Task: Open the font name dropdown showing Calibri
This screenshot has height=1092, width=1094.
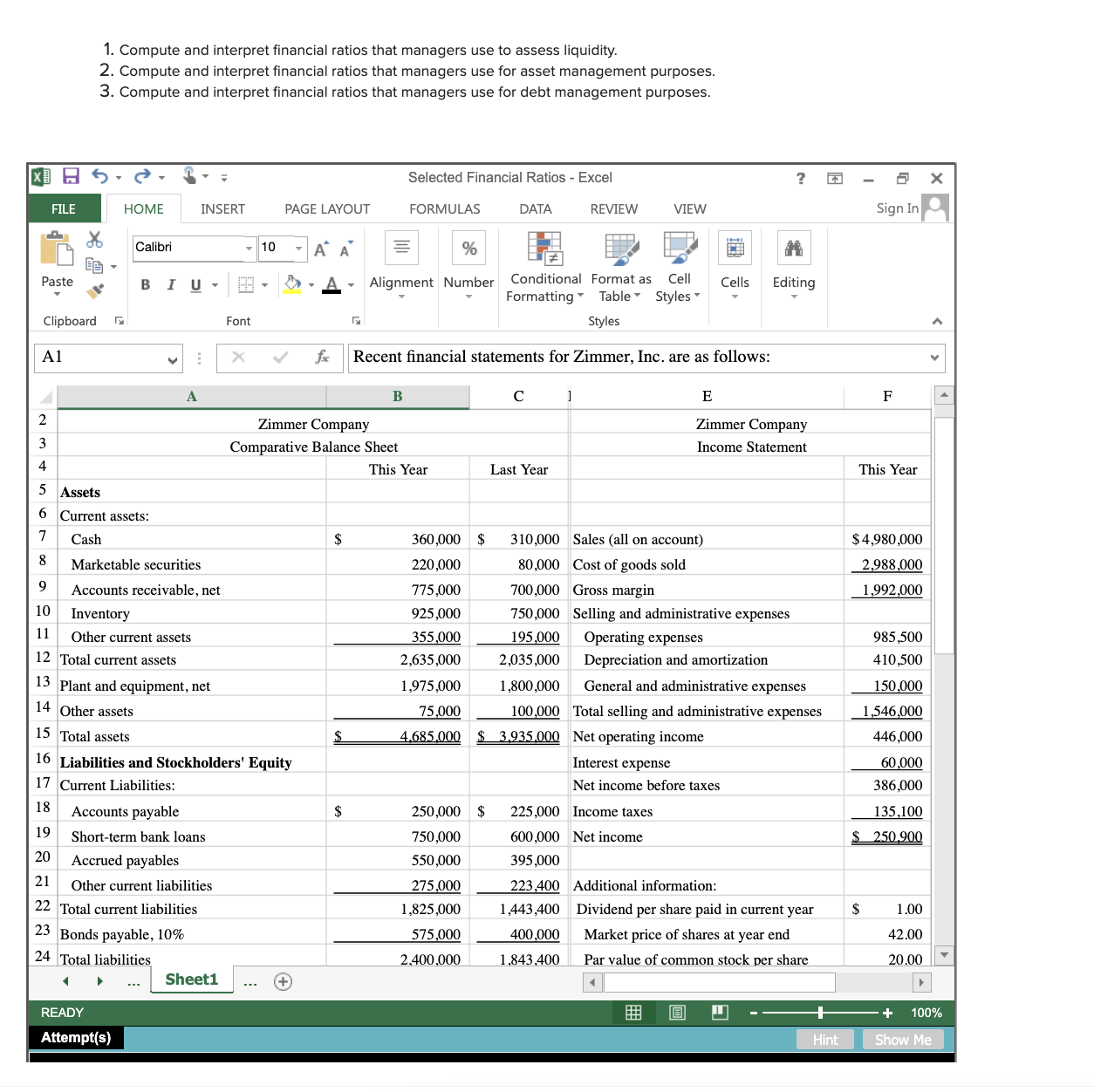Action: [x=249, y=248]
